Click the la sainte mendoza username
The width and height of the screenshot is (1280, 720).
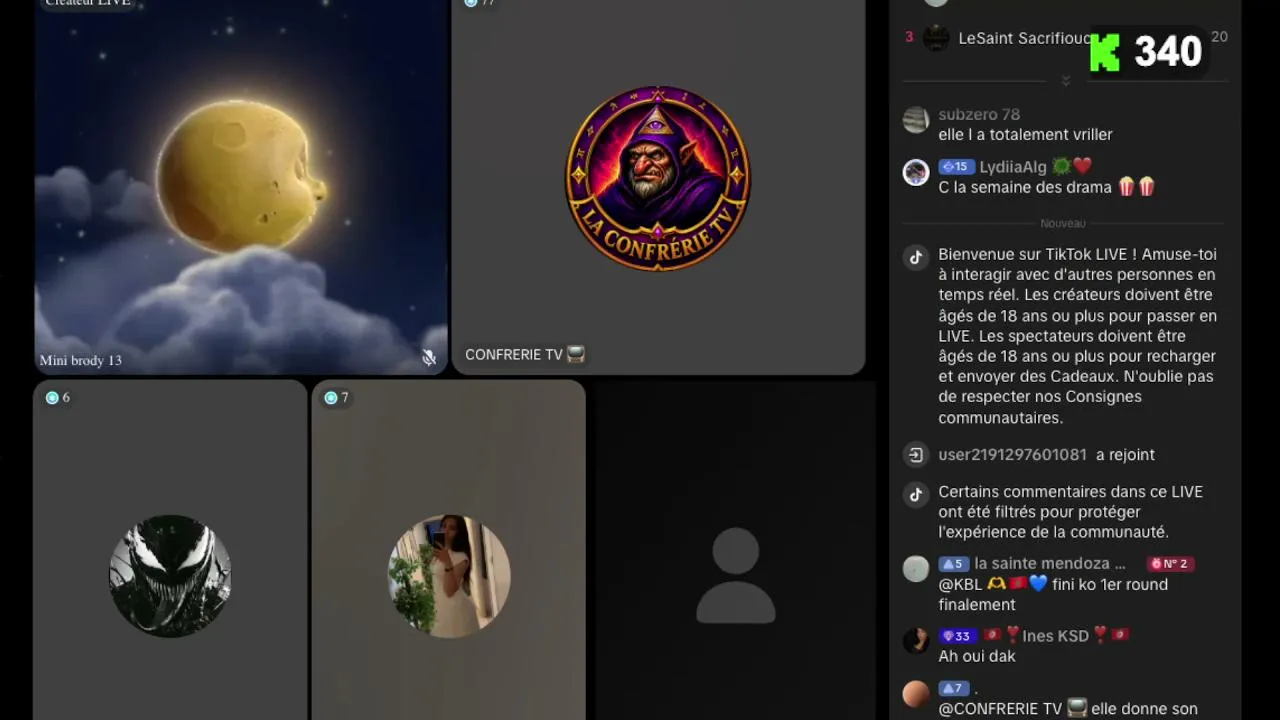(1050, 564)
